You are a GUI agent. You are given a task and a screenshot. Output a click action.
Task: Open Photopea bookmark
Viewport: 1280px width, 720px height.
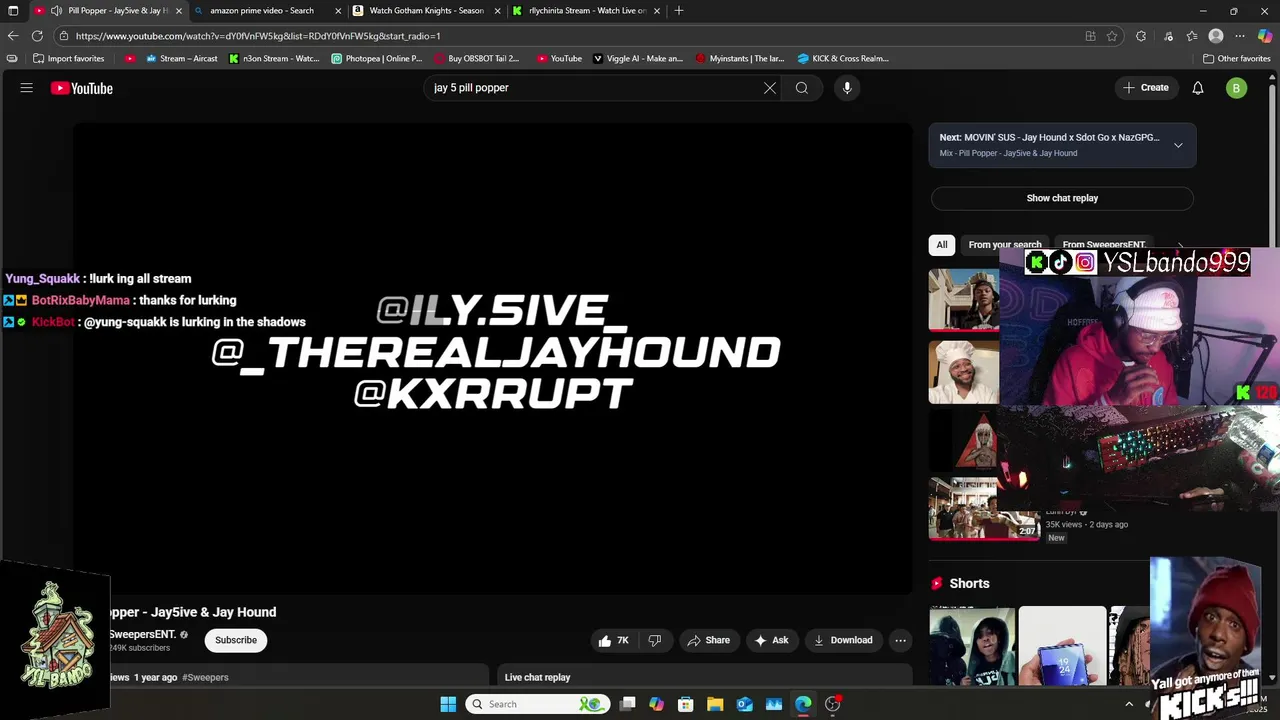[x=377, y=59]
